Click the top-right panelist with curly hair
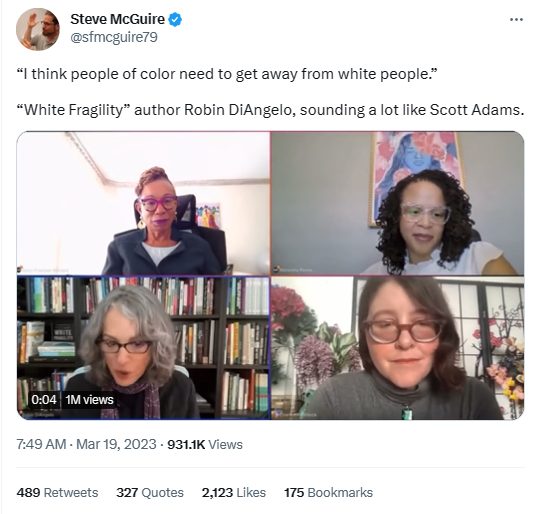Screen dimensions: 540x514 point(397,203)
